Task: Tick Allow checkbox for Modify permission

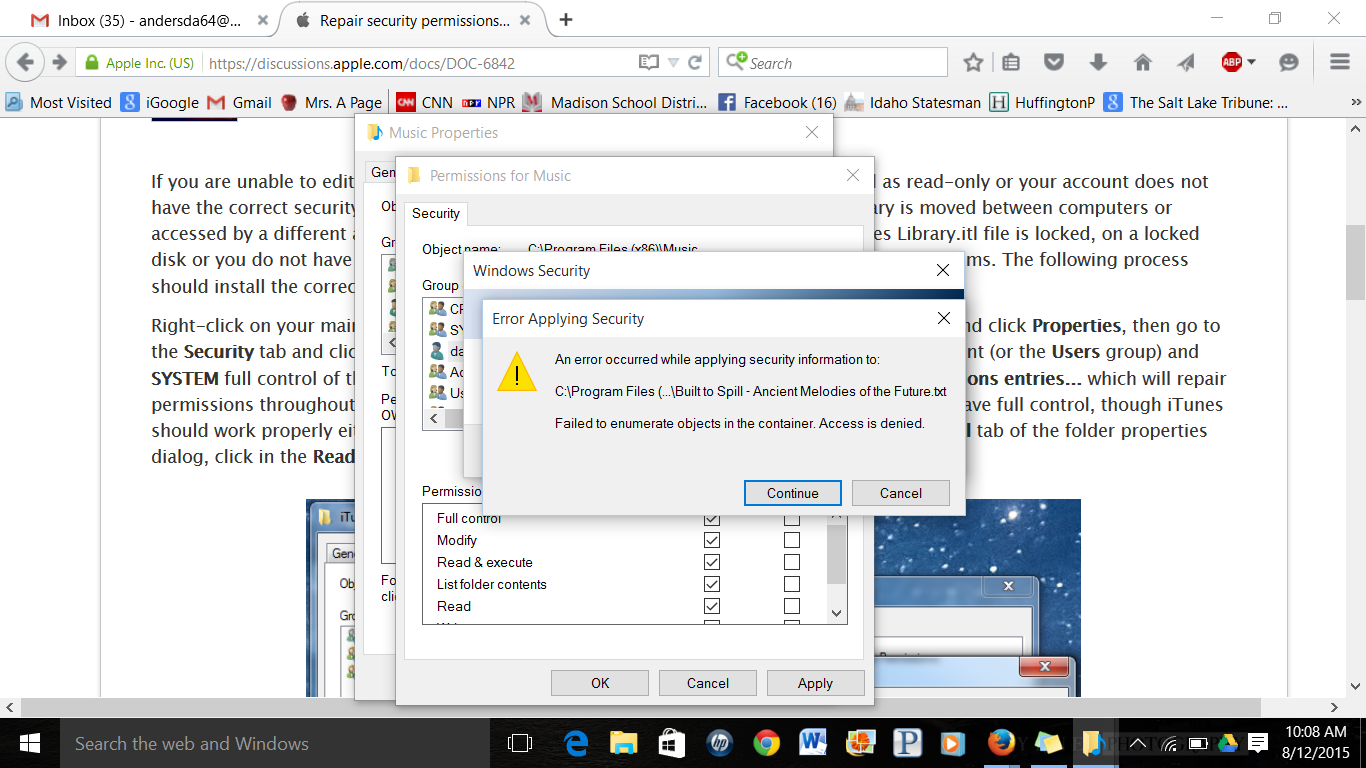Action: point(712,540)
